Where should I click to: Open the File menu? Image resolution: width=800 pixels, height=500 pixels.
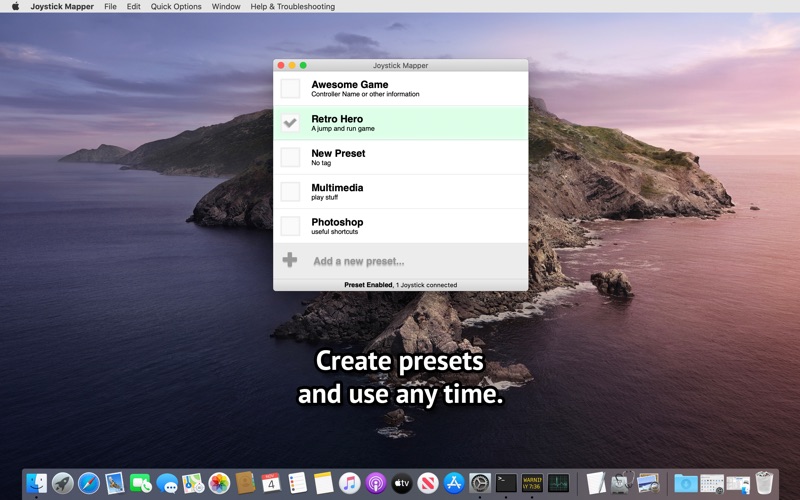pos(110,7)
